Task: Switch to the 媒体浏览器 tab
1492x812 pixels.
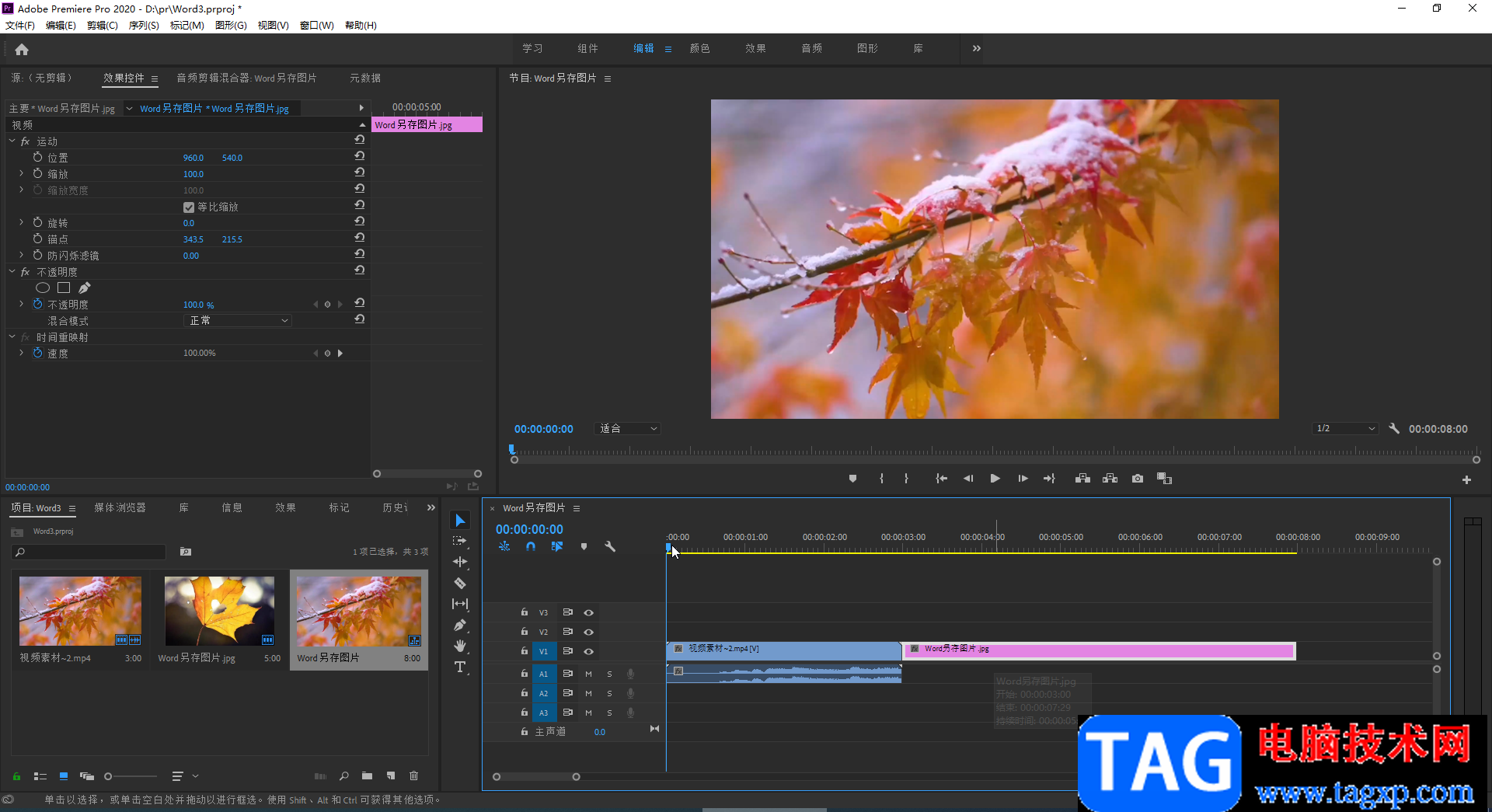Action: (x=120, y=507)
